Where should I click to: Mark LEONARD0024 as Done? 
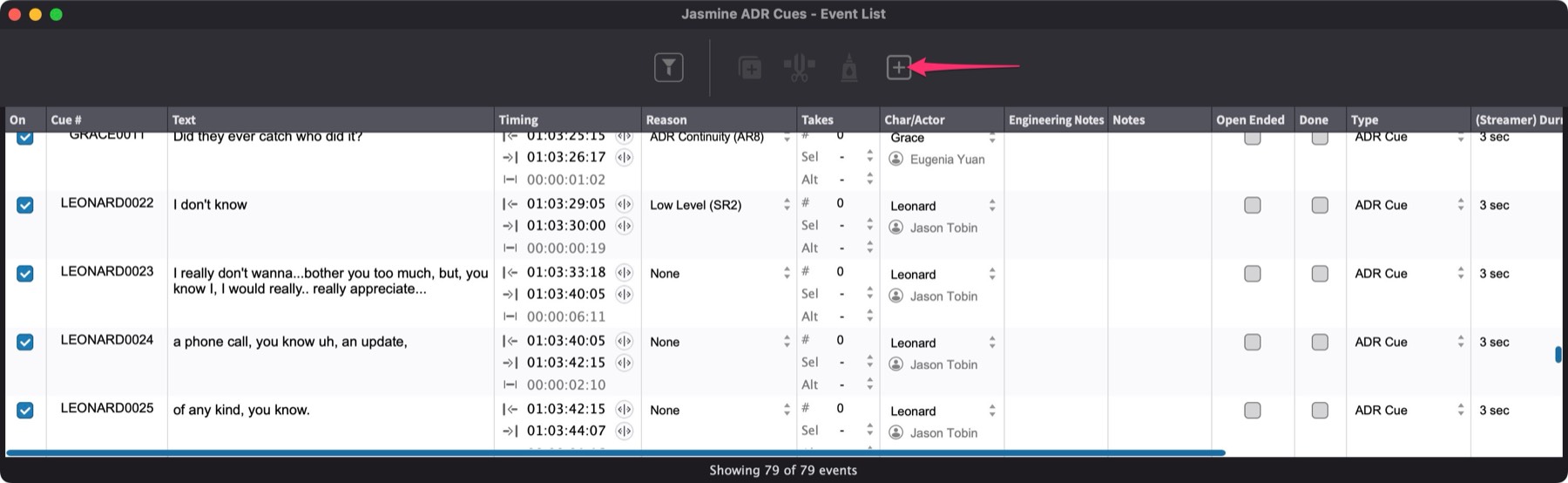pyautogui.click(x=1320, y=342)
